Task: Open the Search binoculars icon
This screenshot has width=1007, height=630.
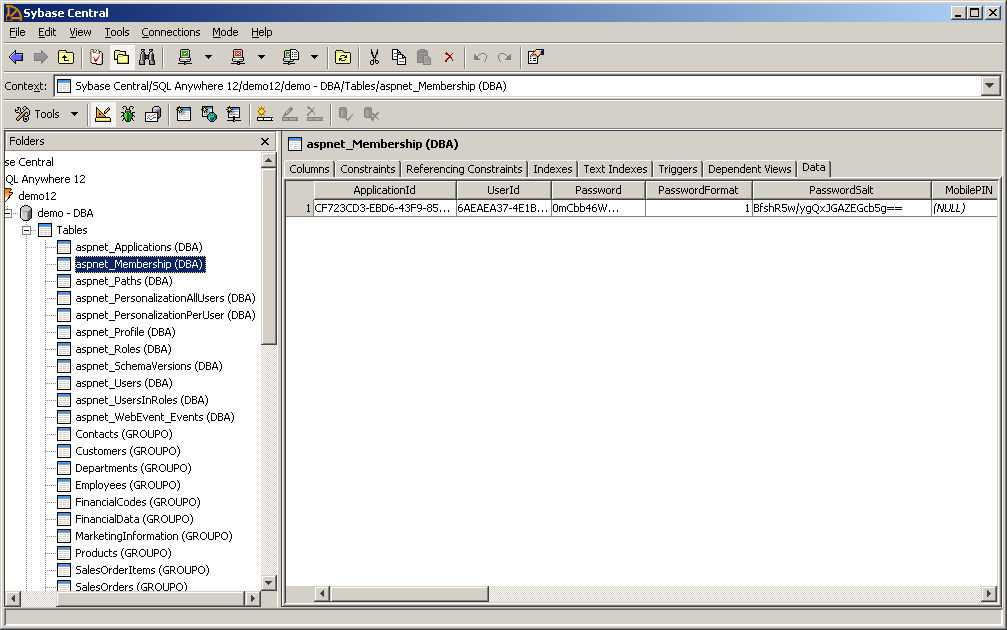Action: (147, 57)
